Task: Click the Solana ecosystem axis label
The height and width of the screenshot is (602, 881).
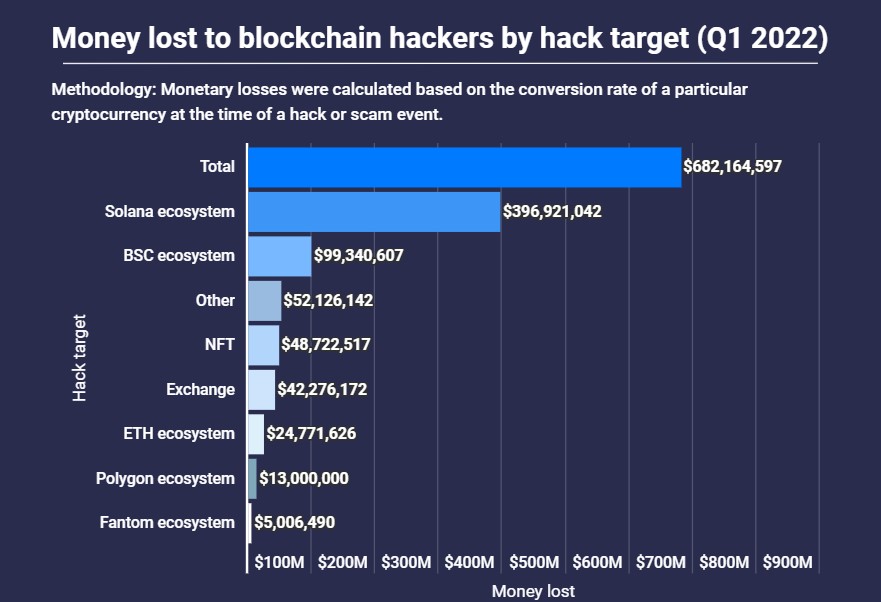Action: tap(170, 211)
